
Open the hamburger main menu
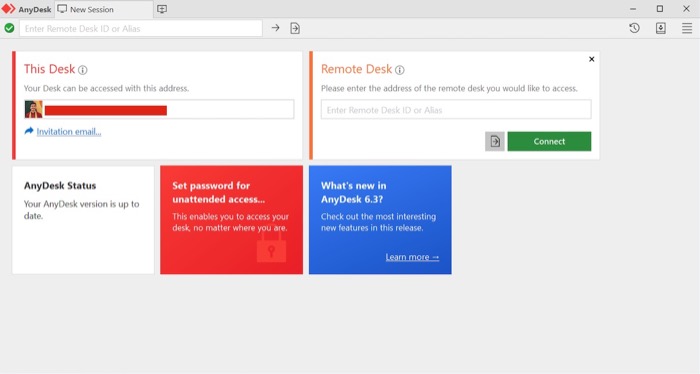pyautogui.click(x=687, y=29)
